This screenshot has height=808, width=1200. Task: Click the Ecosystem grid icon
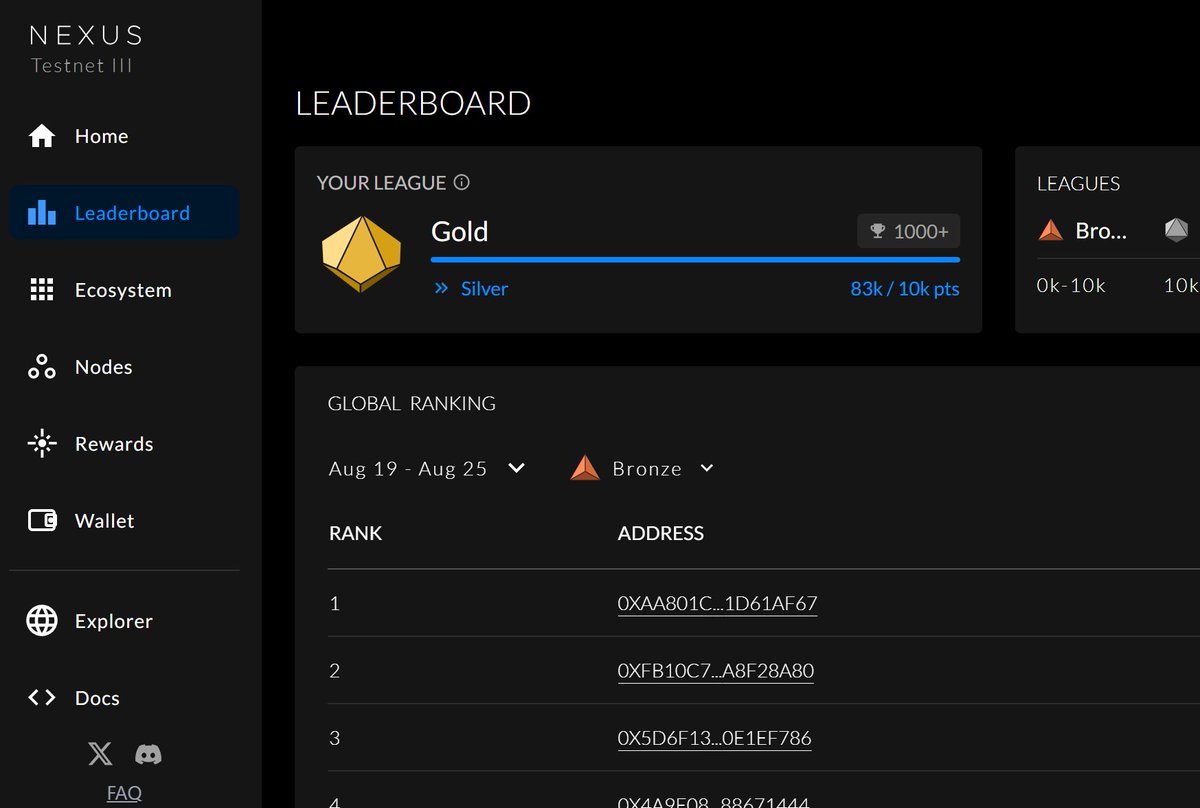(x=42, y=290)
